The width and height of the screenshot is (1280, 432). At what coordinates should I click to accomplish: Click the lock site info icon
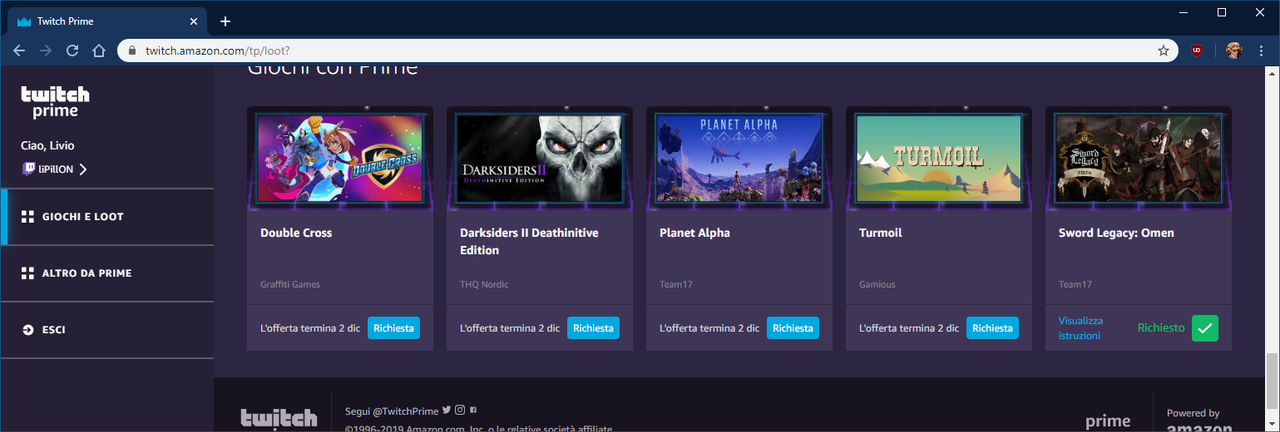131,50
